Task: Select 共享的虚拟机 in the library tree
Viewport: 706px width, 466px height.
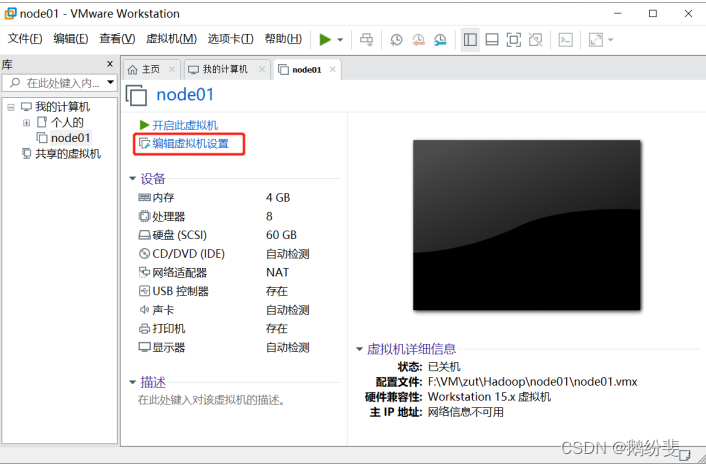Action: [68, 154]
